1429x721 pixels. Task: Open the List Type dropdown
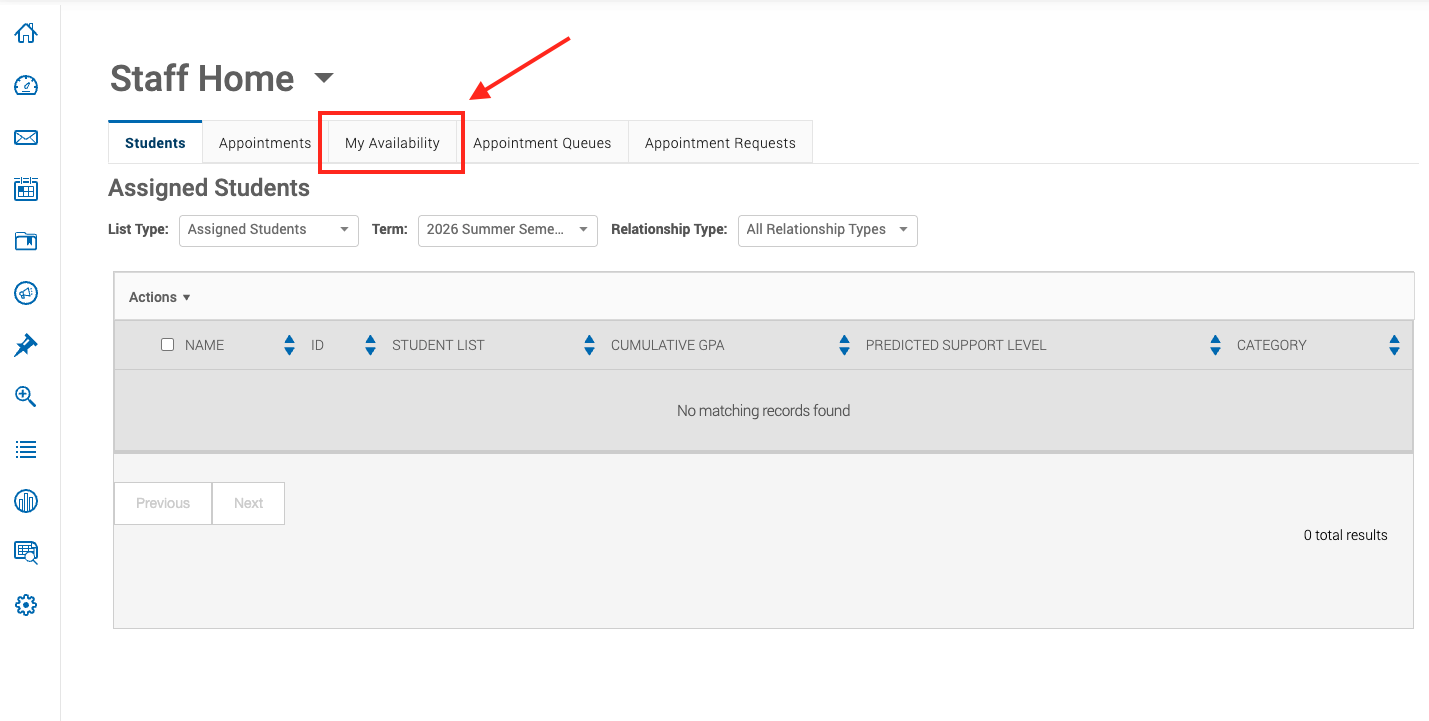(x=269, y=230)
